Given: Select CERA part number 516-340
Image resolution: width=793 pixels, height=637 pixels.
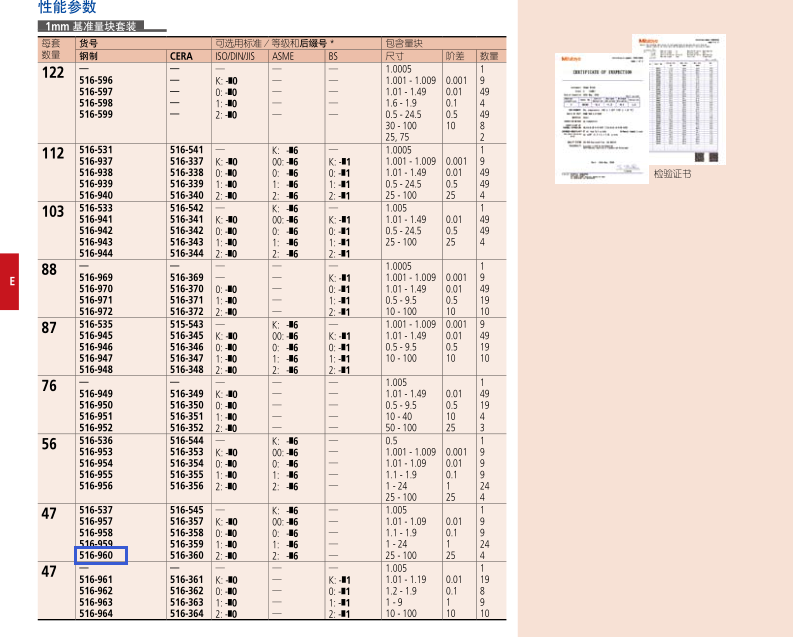Looking at the screenshot, I should point(187,195).
